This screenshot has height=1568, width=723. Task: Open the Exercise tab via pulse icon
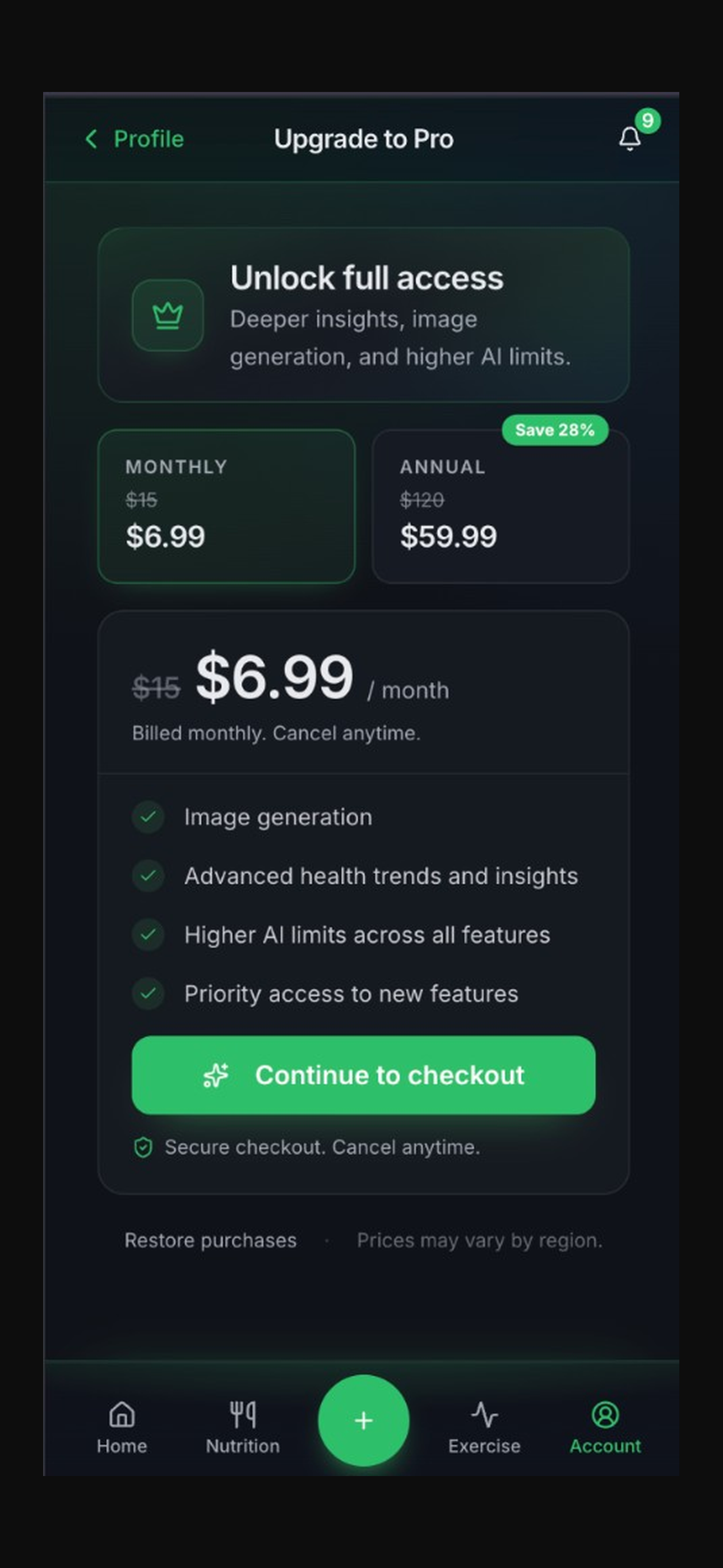484,1417
